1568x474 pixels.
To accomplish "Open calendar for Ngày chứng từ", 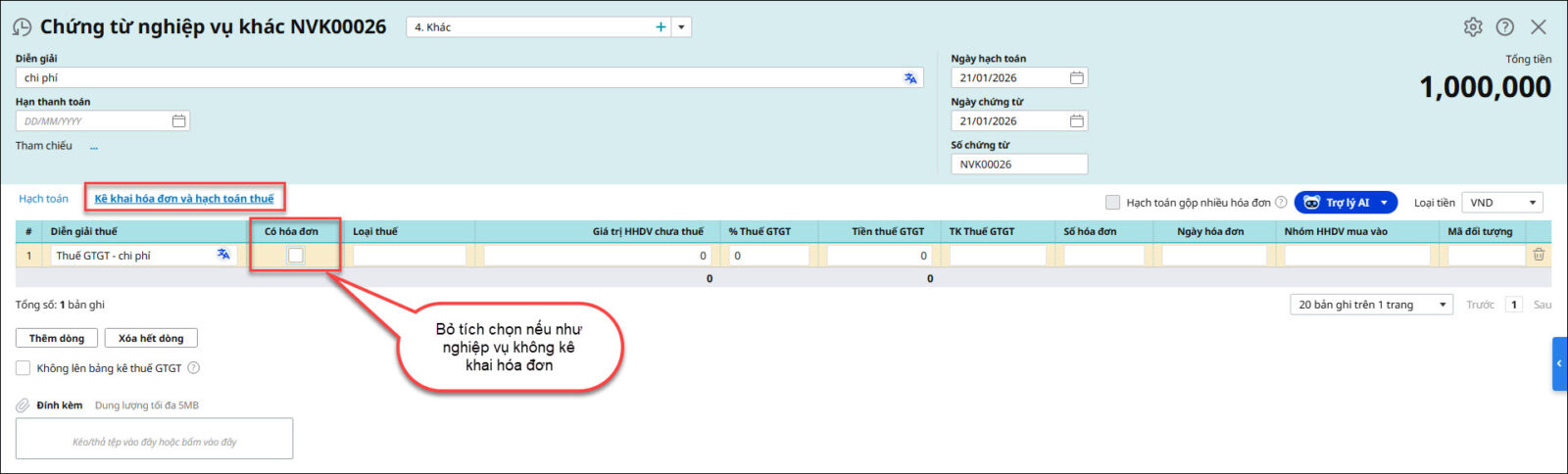I will tap(1076, 121).
